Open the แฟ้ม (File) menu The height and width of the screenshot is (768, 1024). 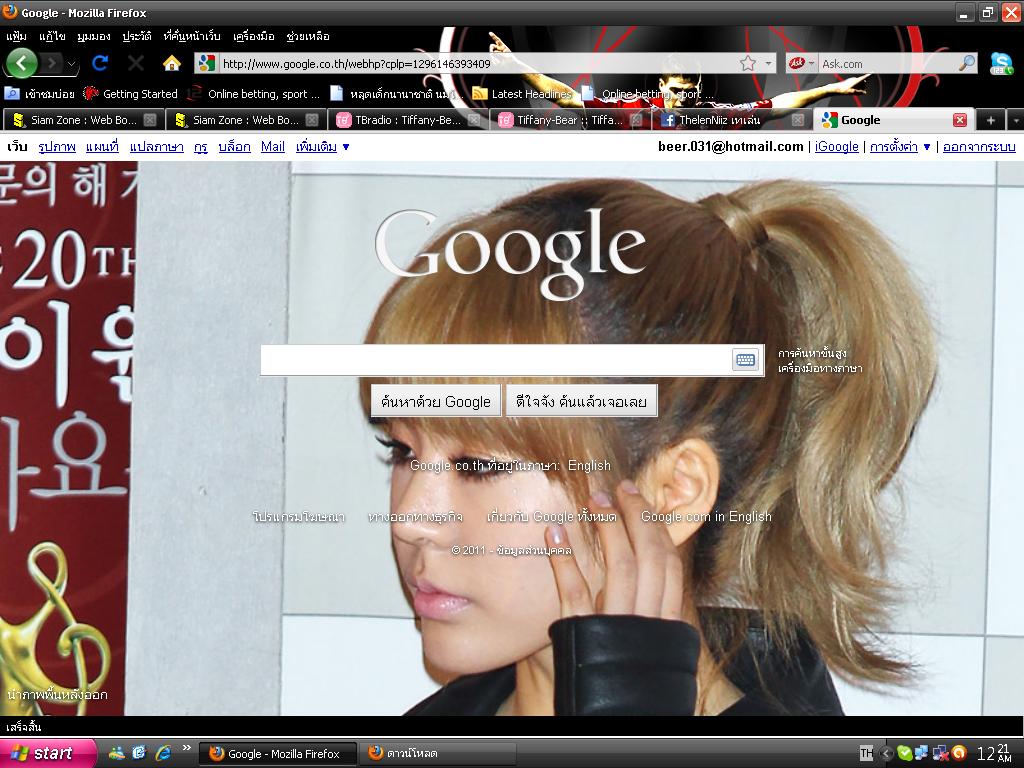(x=16, y=36)
